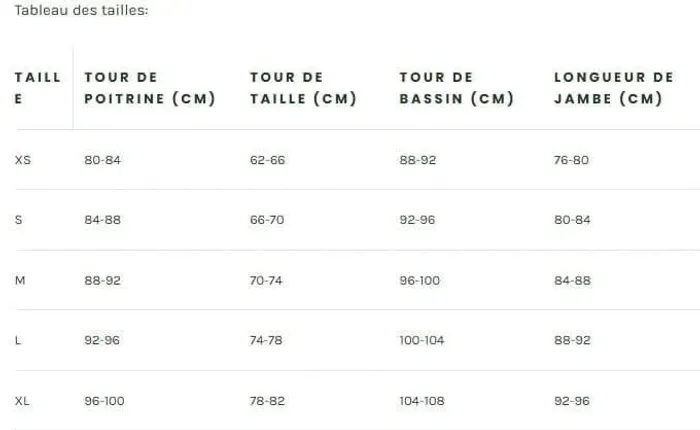Viewport: 700px width, 430px height.
Task: Click the 76-80 leg length for XS
Action: [x=571, y=160]
